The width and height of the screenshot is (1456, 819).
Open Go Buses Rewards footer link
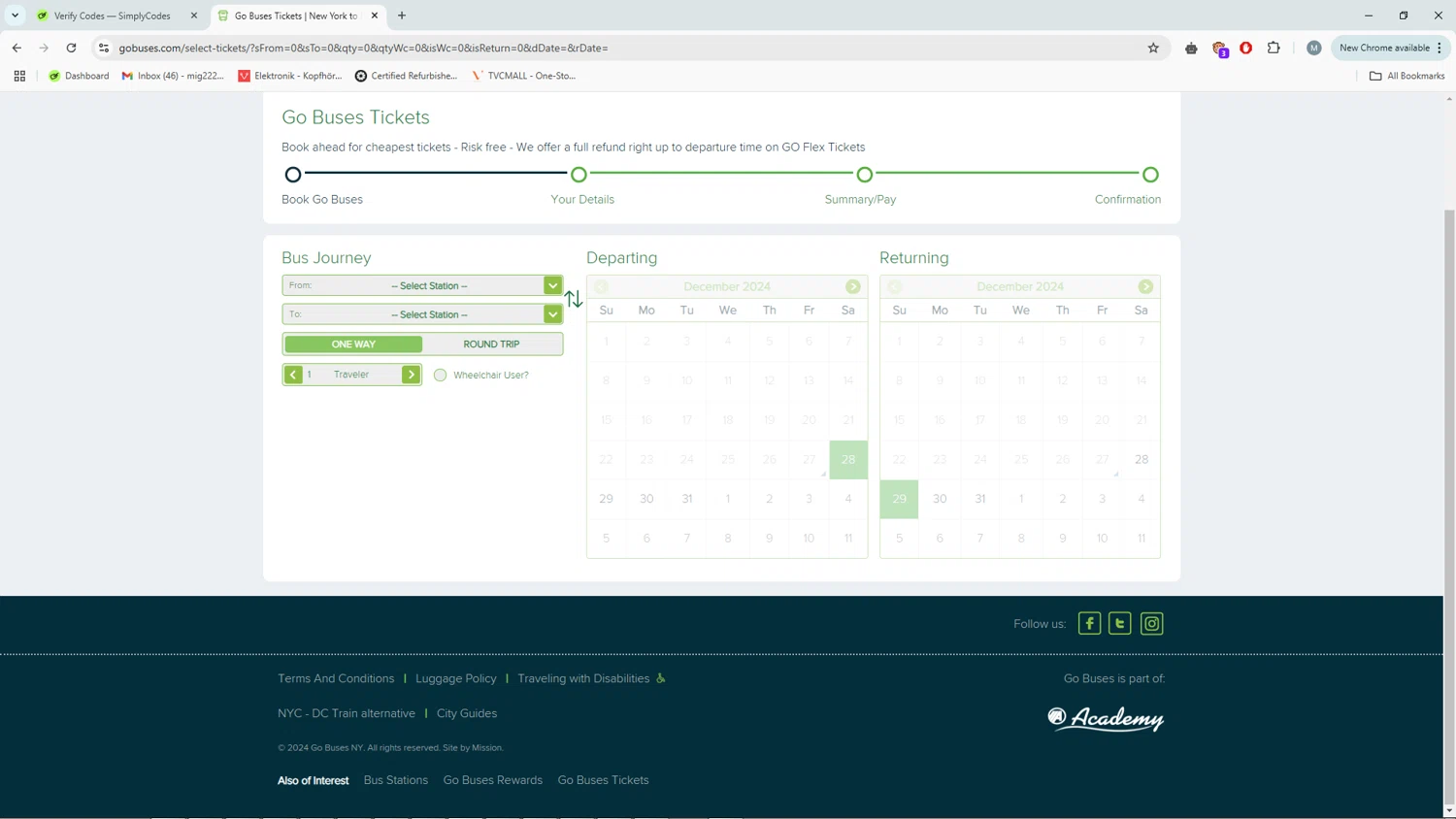[493, 780]
